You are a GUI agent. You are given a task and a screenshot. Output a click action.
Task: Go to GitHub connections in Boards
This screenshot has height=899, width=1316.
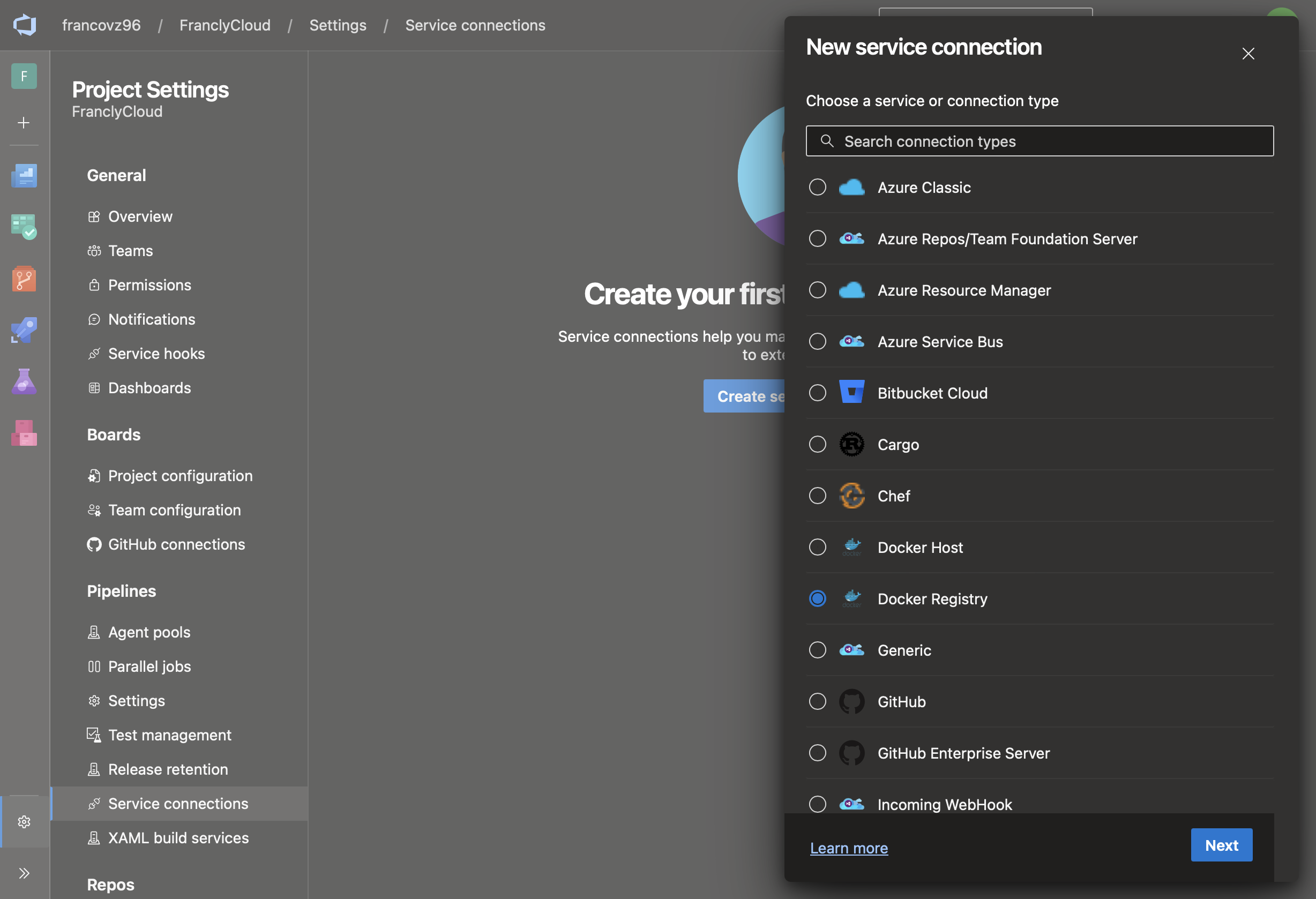176,545
